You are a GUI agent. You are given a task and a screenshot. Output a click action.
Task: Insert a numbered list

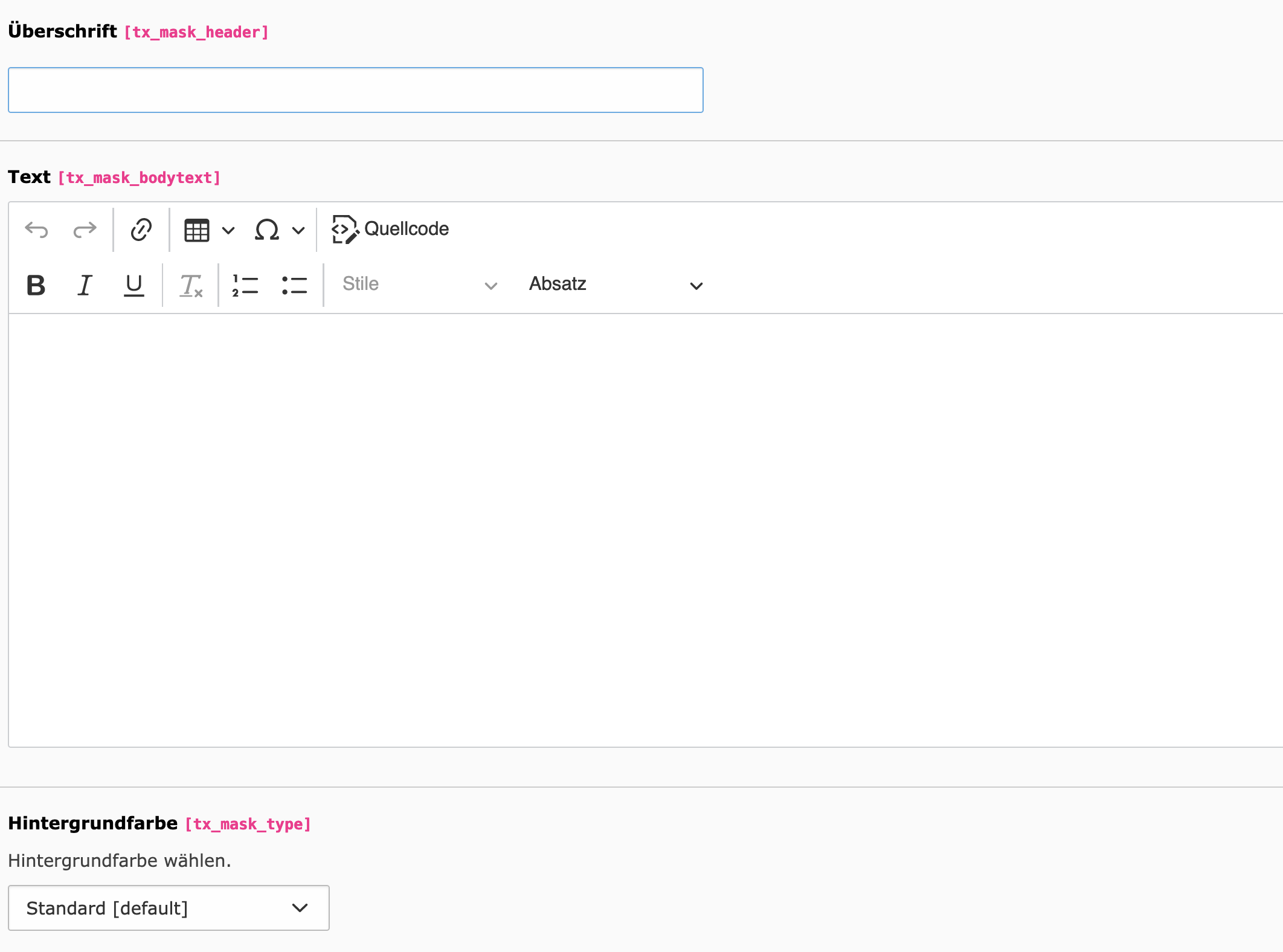[245, 285]
